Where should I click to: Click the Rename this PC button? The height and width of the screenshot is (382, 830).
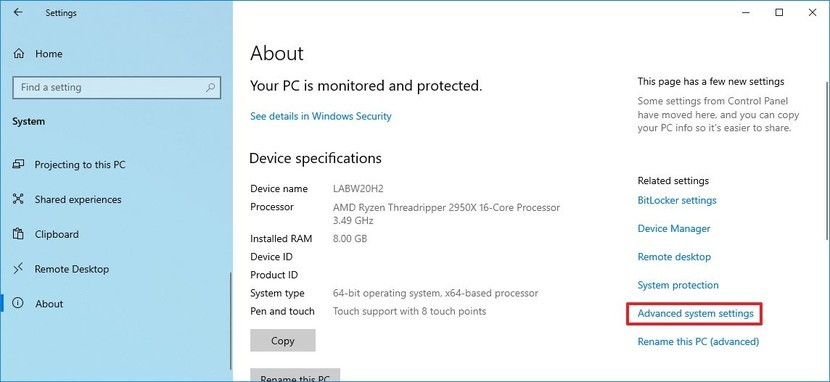(x=295, y=375)
